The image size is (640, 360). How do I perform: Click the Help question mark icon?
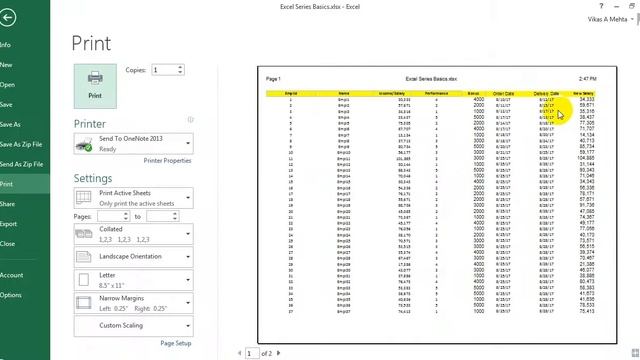pos(601,6)
